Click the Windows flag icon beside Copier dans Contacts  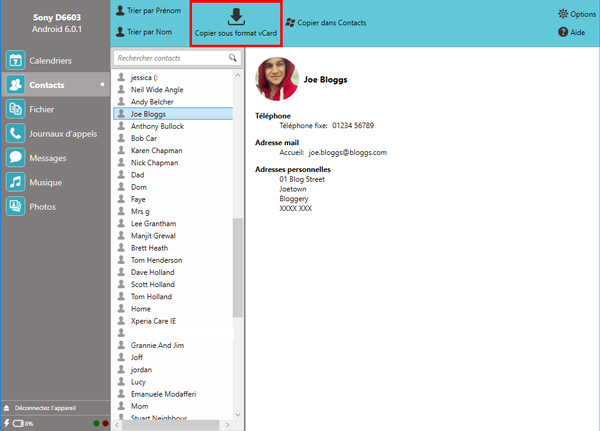pos(290,23)
